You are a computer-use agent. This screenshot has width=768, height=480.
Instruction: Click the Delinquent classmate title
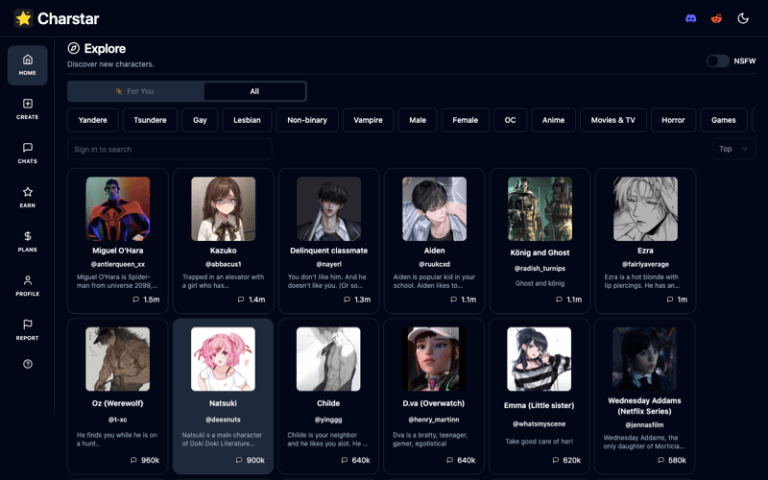[329, 250]
